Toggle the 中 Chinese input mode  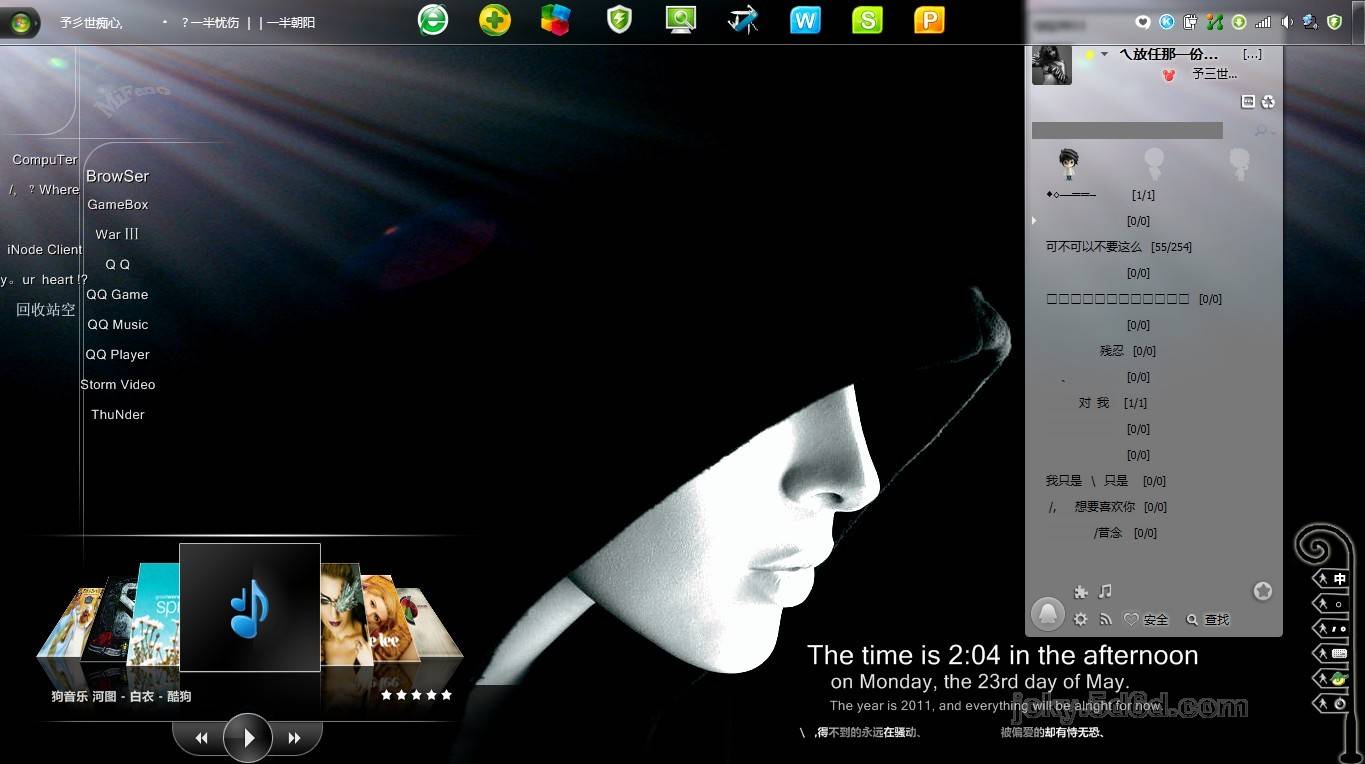click(1340, 579)
